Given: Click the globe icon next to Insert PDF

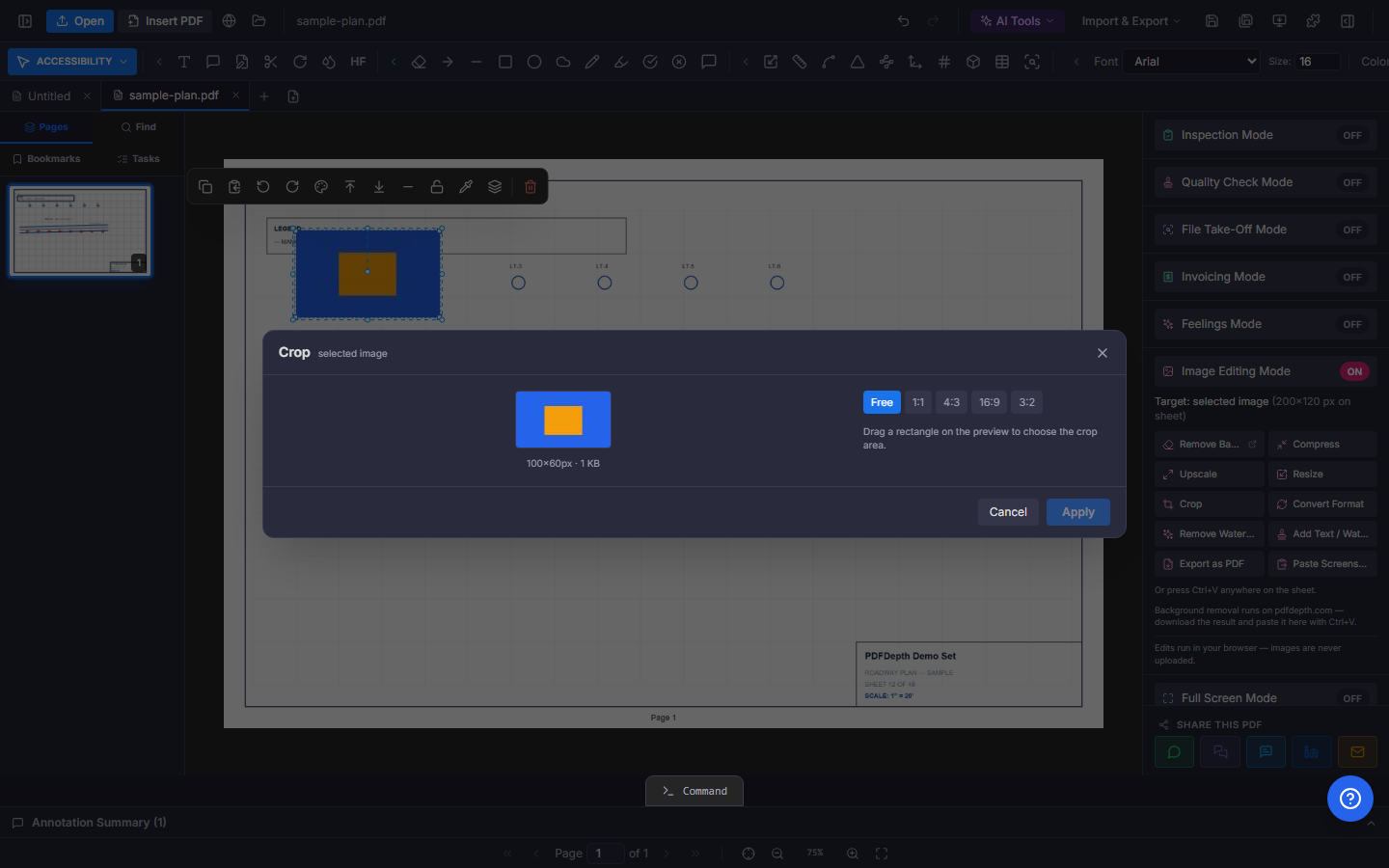Looking at the screenshot, I should tap(230, 21).
